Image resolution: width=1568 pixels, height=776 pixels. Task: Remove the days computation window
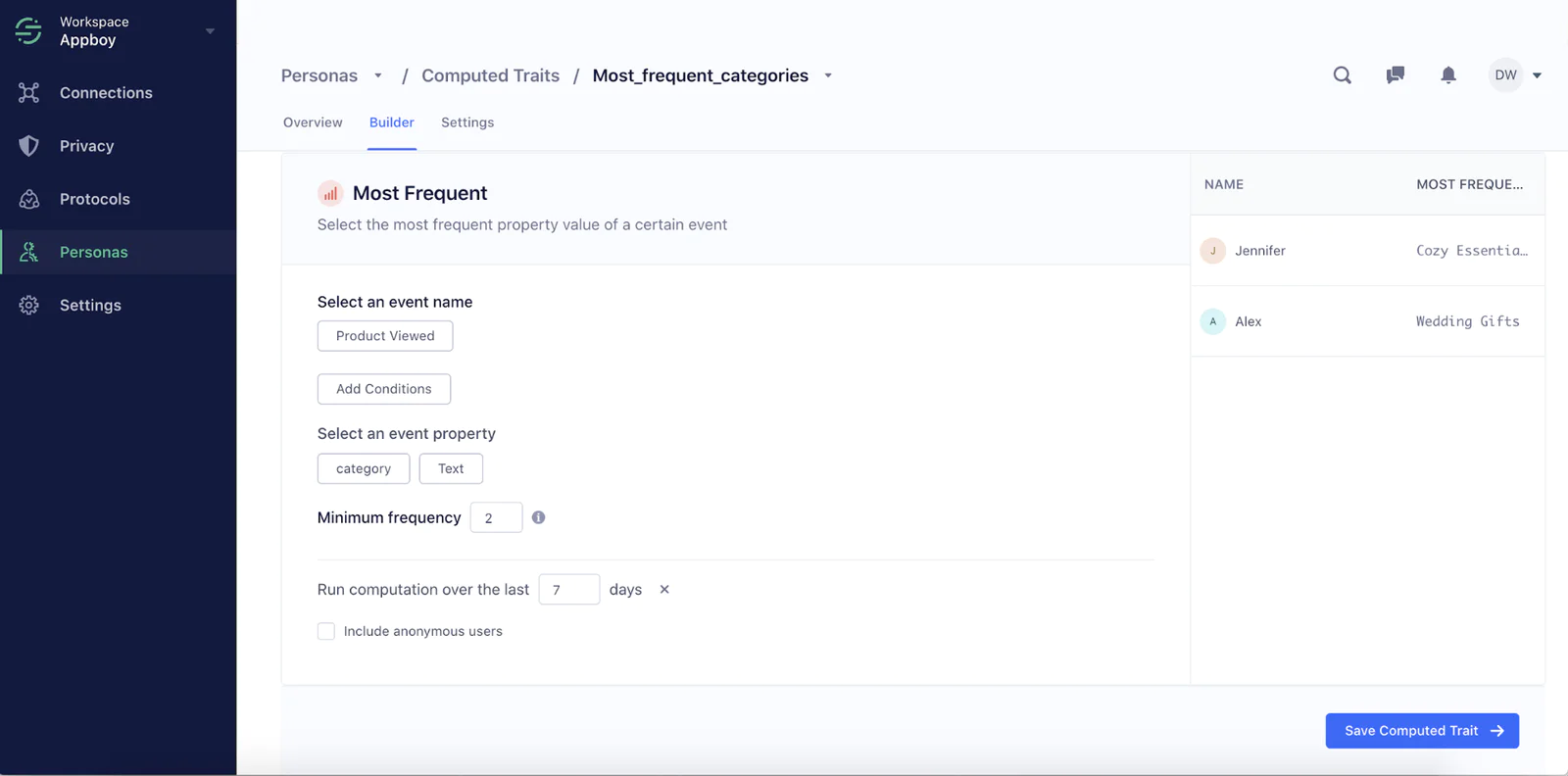(664, 589)
